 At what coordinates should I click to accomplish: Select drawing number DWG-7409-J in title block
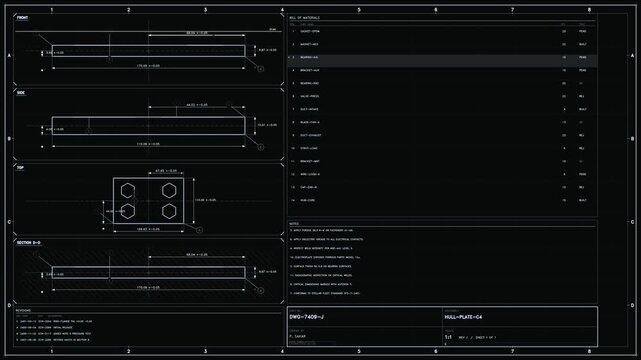pyautogui.click(x=307, y=317)
